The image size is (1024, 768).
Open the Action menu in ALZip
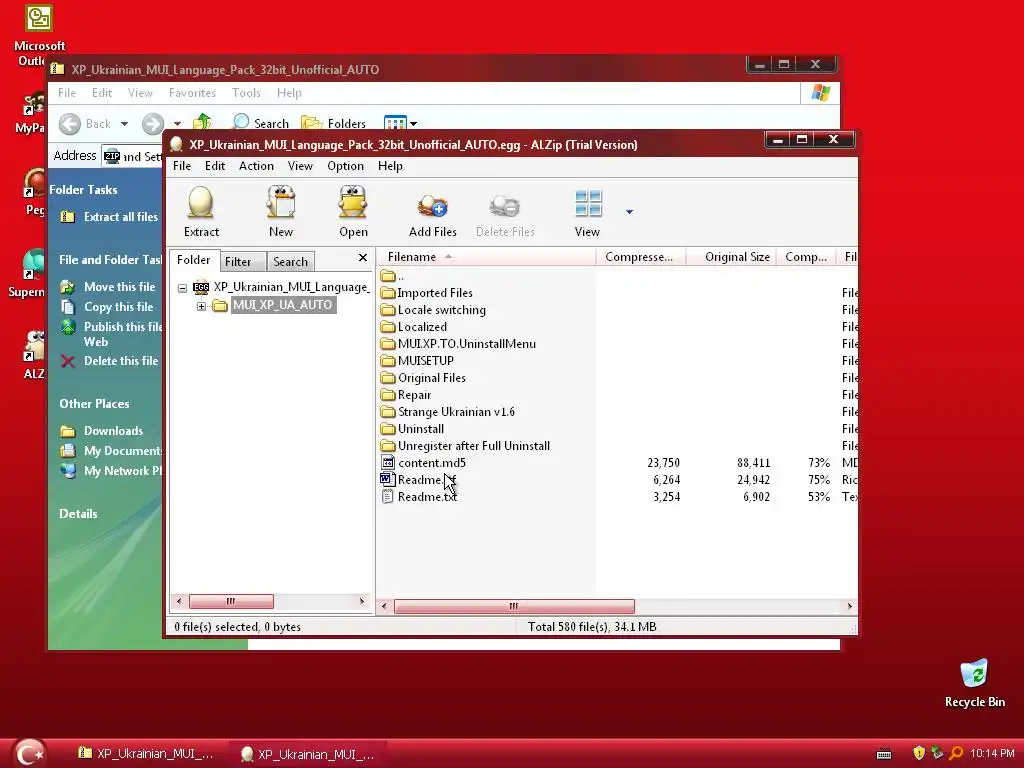pos(256,166)
